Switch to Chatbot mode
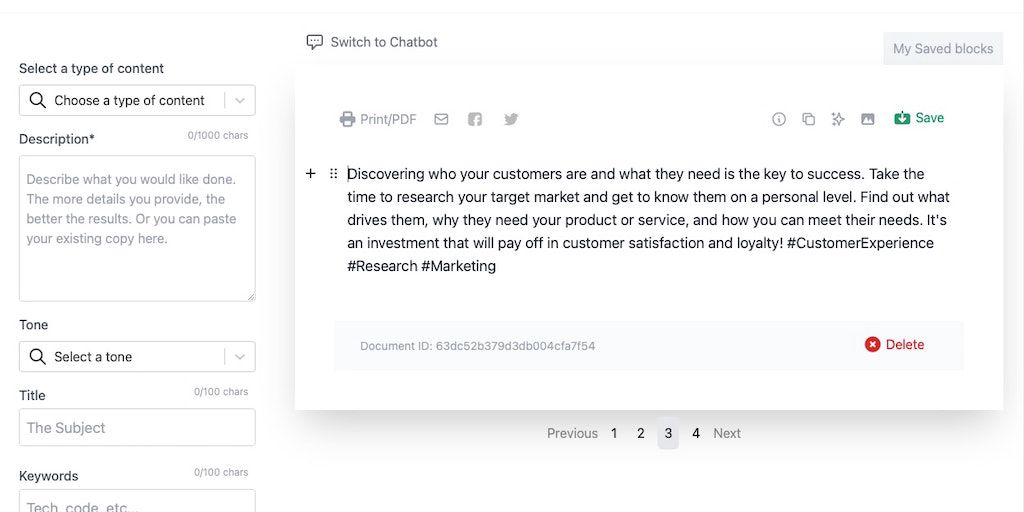Image resolution: width=1024 pixels, height=512 pixels. pos(372,42)
